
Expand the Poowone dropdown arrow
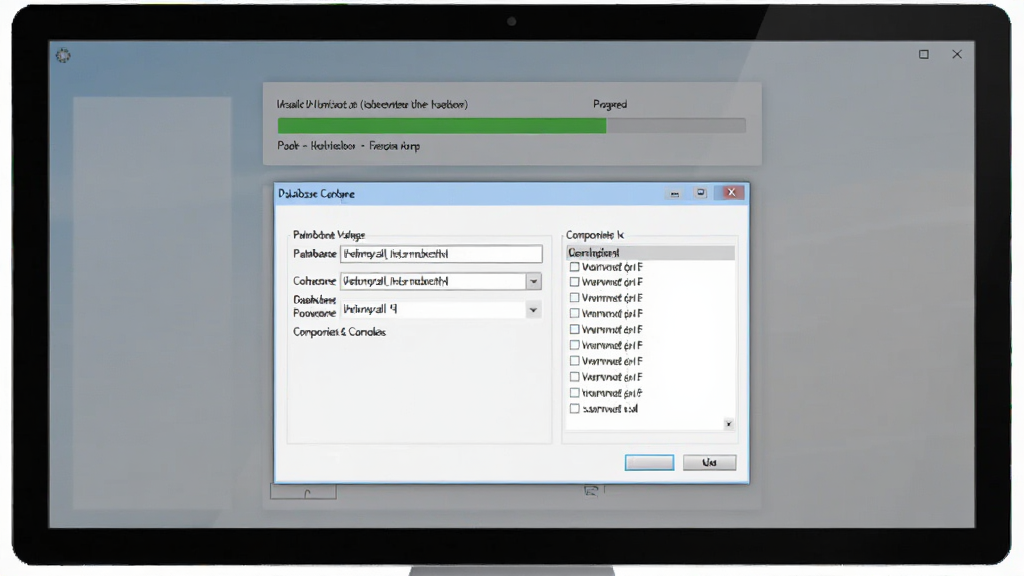[534, 310]
